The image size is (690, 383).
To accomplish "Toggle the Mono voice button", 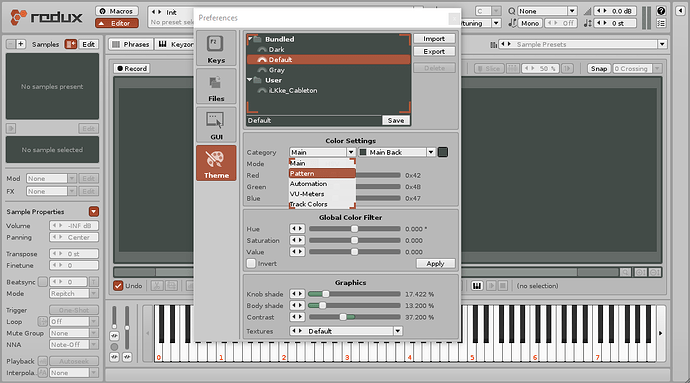I will point(530,23).
